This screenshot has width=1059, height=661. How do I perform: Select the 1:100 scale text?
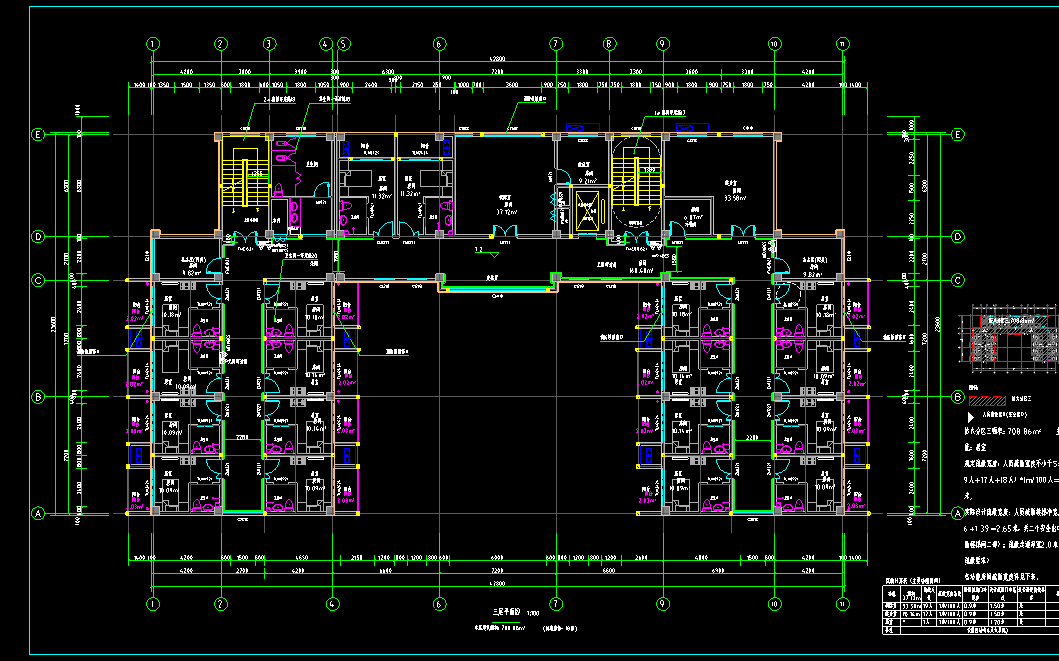point(534,614)
